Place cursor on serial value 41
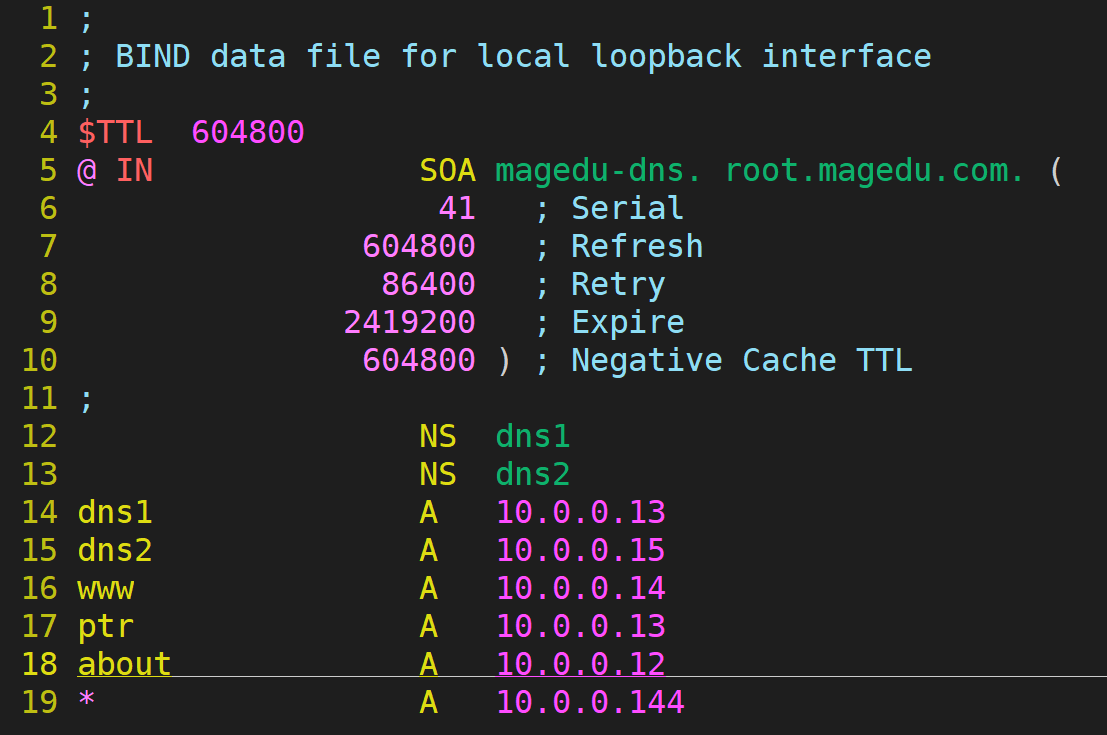 tap(457, 208)
